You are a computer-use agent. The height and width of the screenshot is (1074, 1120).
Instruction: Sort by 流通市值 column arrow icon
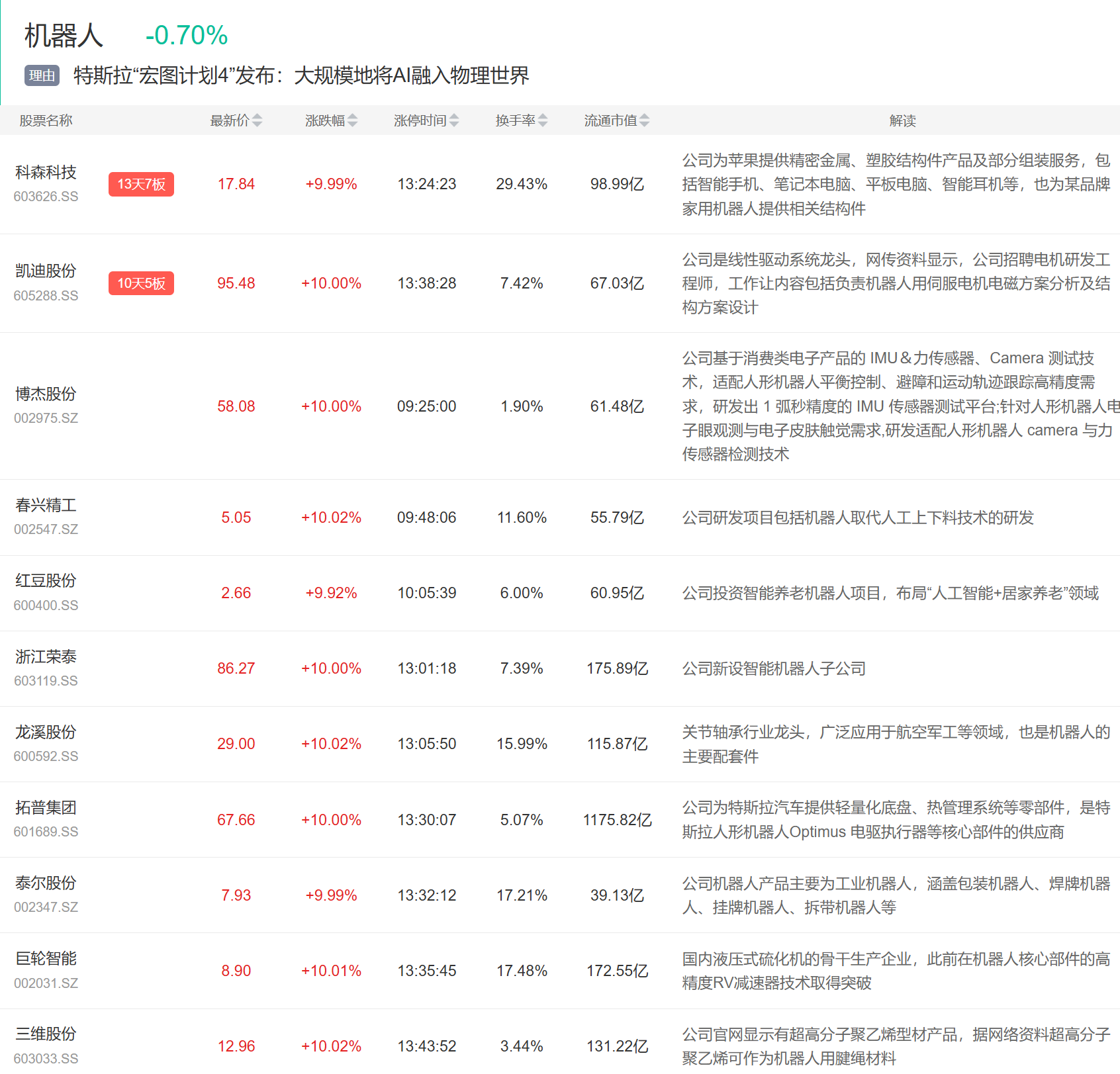[645, 120]
